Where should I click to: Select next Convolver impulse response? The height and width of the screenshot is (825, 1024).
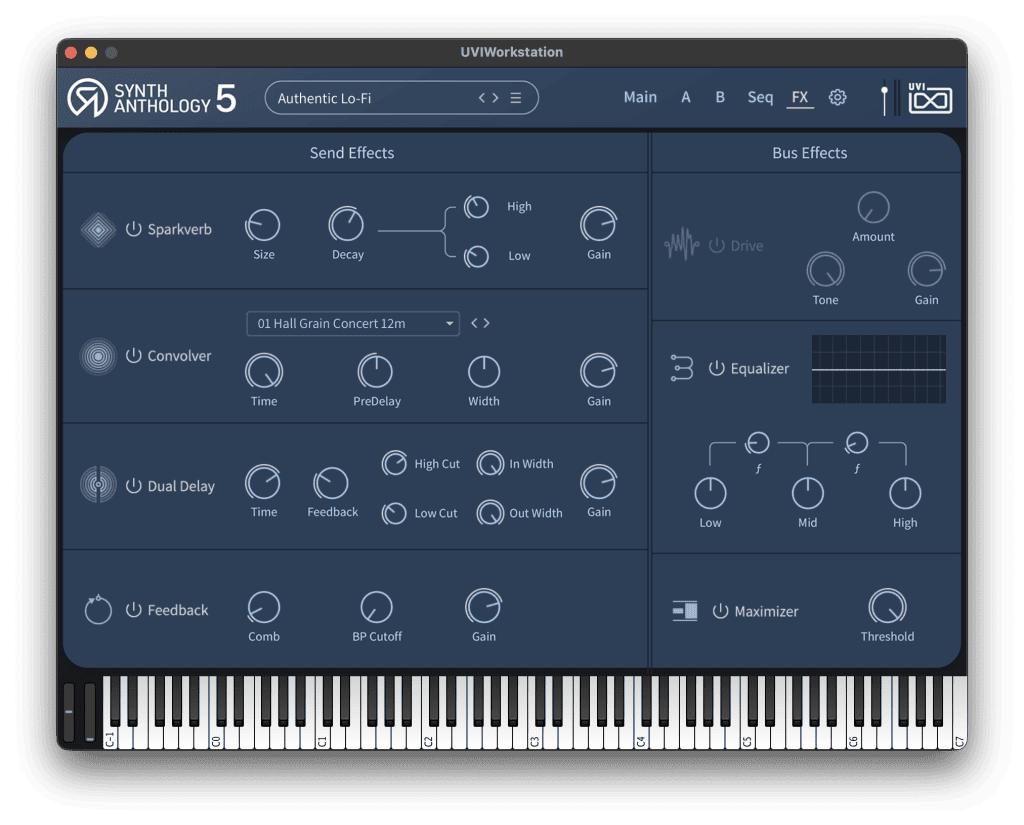(x=486, y=323)
